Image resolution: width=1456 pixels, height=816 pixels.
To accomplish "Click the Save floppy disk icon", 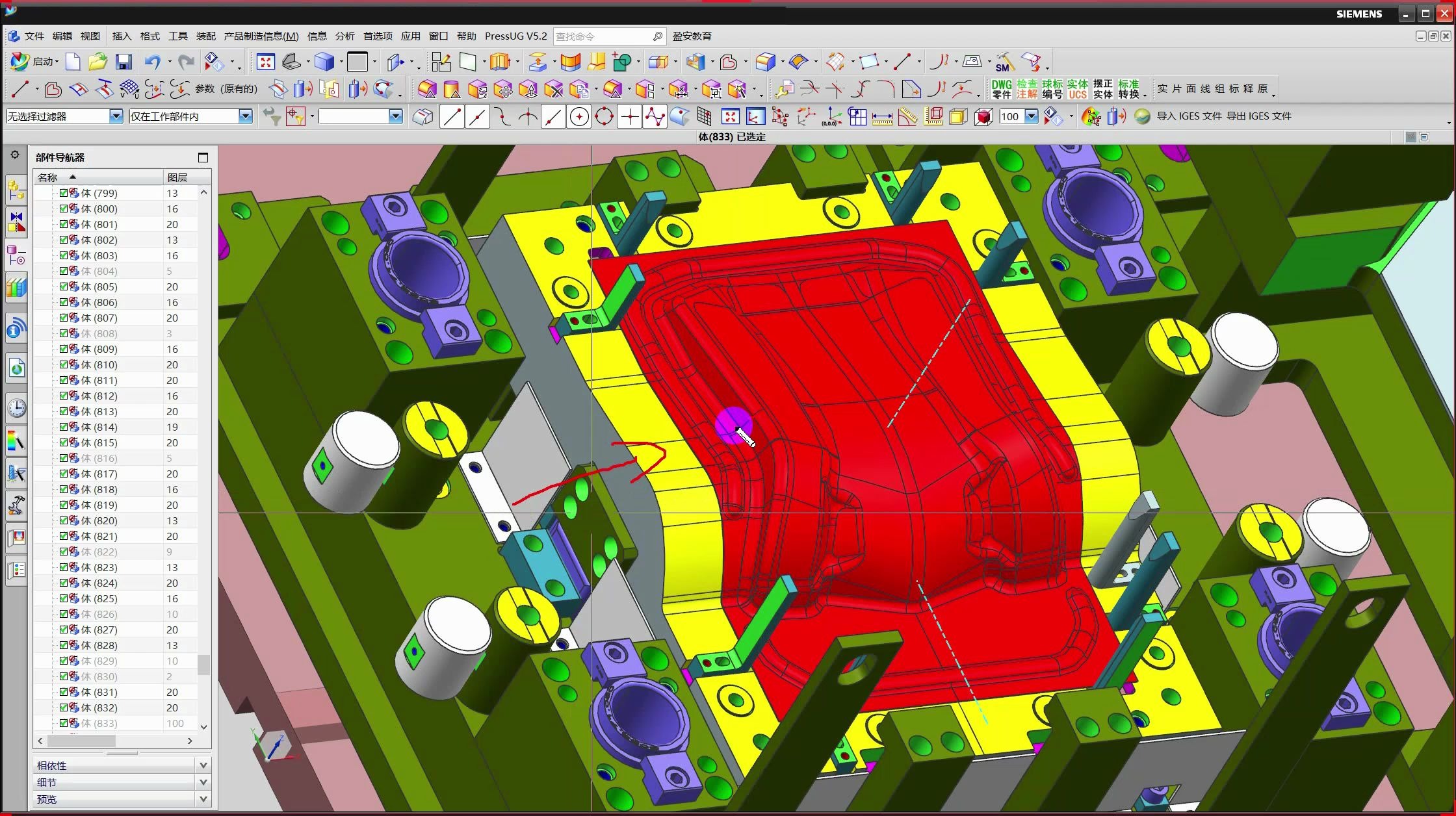I will [123, 62].
